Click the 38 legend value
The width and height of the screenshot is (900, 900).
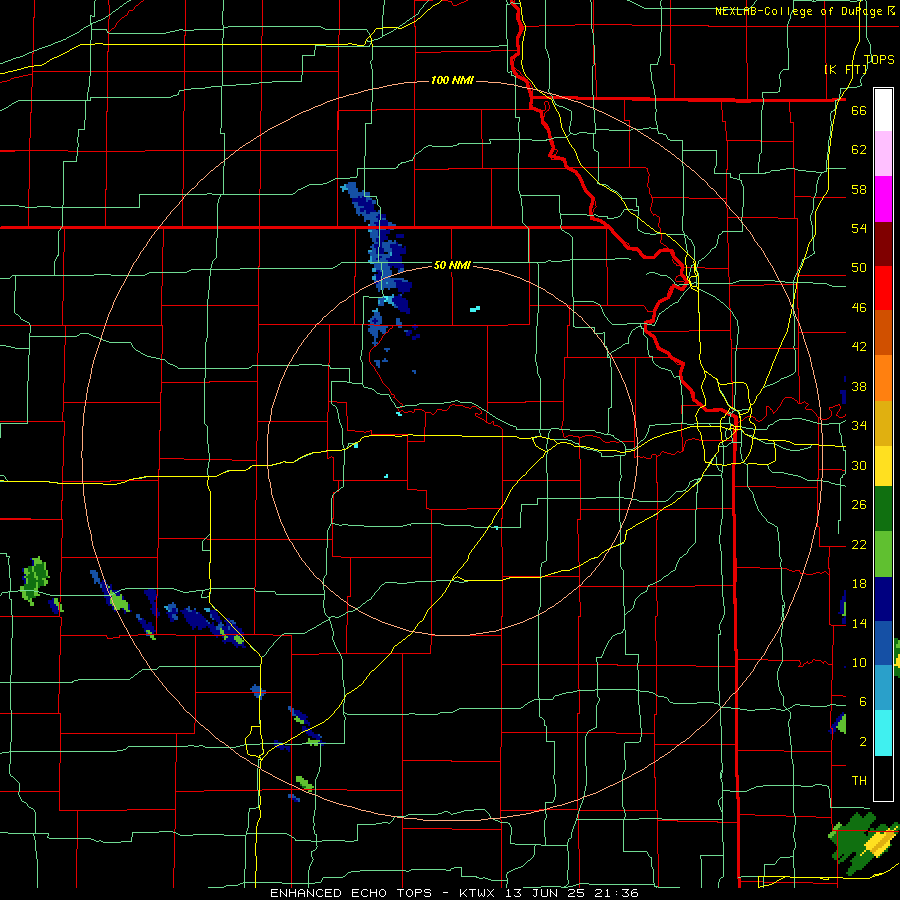[859, 386]
